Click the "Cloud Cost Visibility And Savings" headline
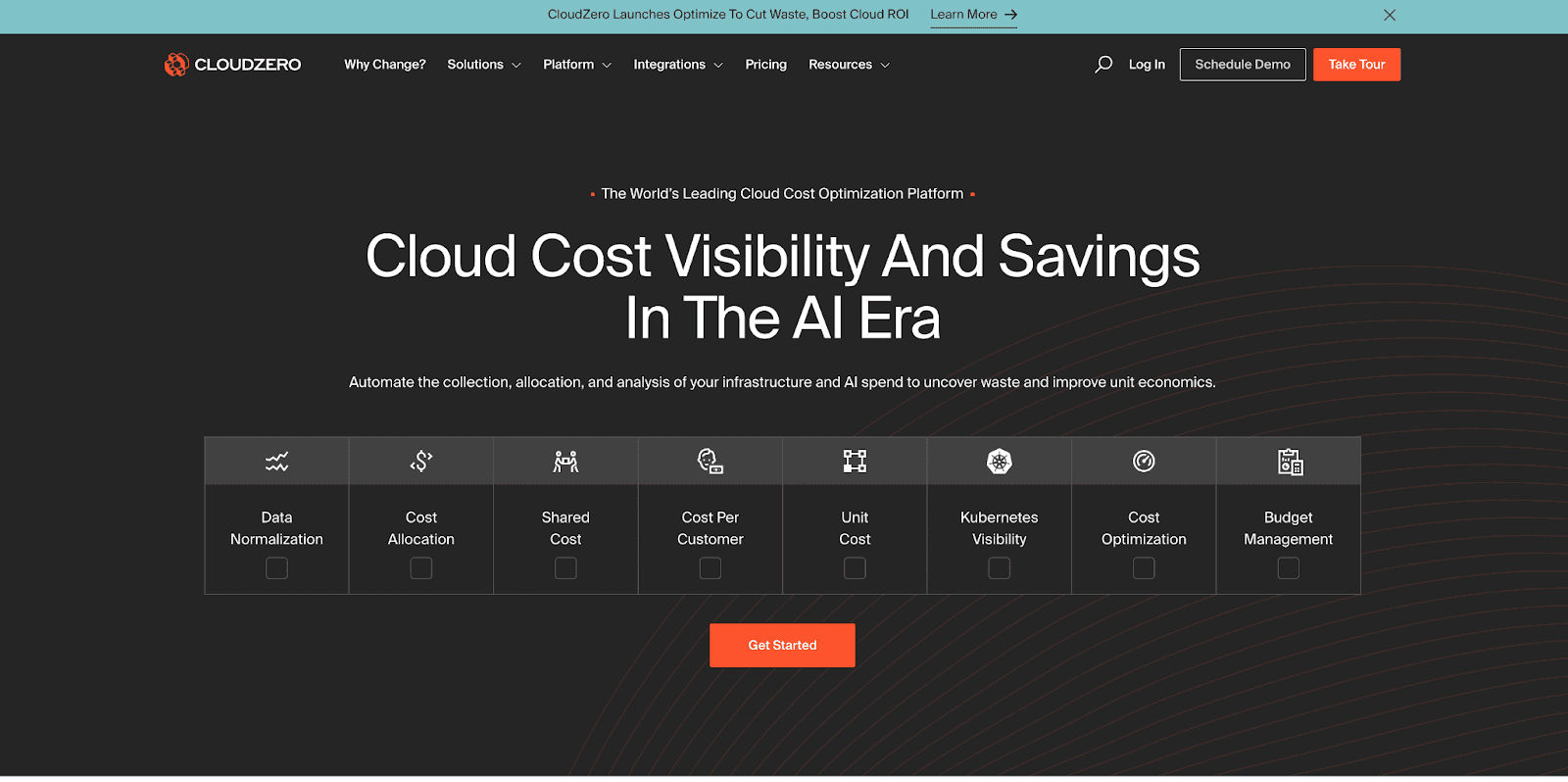1568x782 pixels. [783, 257]
